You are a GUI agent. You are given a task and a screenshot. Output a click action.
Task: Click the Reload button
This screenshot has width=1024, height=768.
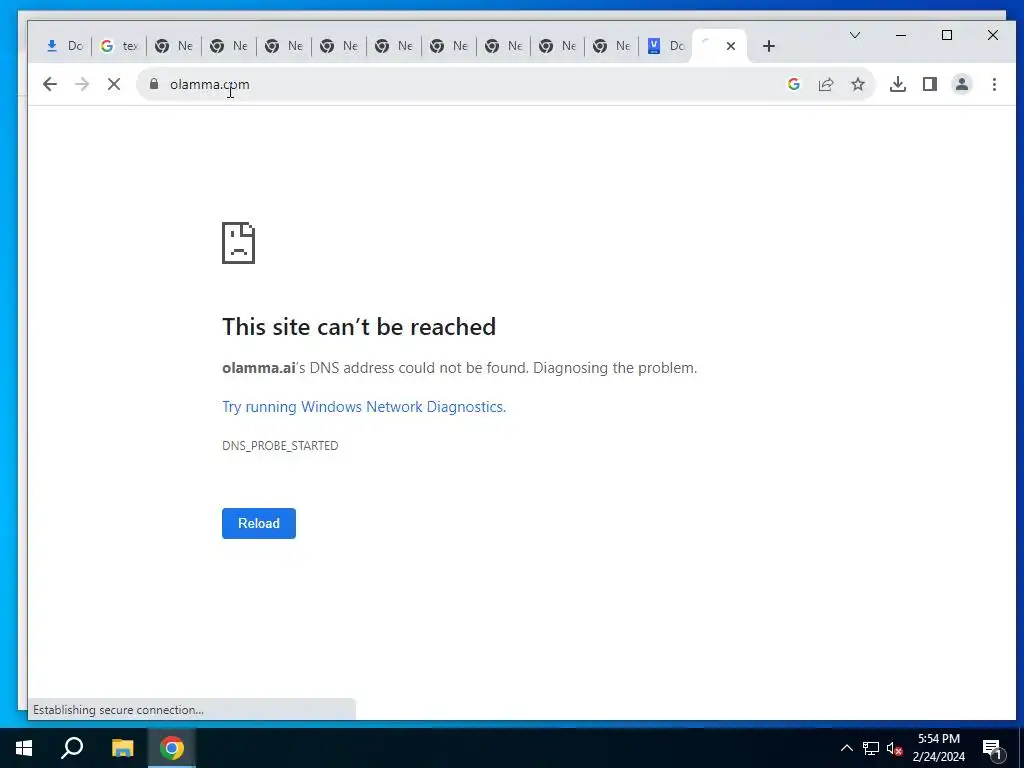click(259, 523)
